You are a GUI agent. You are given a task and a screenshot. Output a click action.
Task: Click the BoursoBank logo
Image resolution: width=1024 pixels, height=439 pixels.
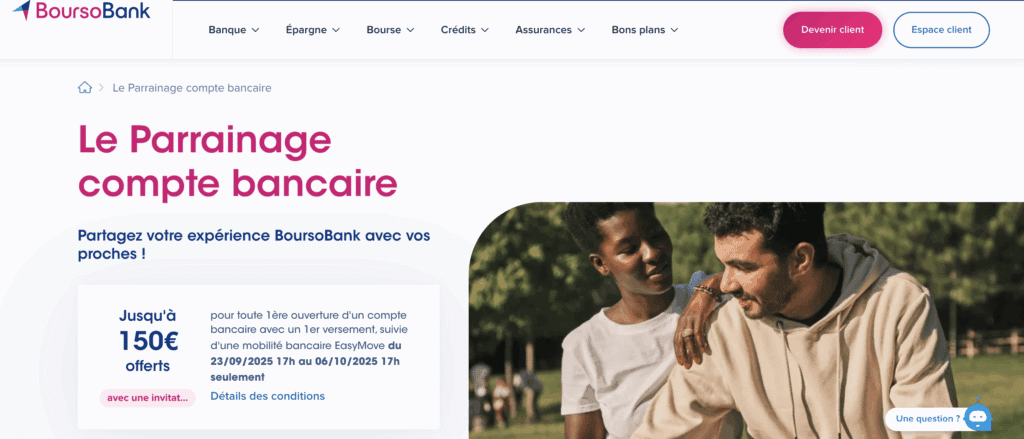pos(82,10)
